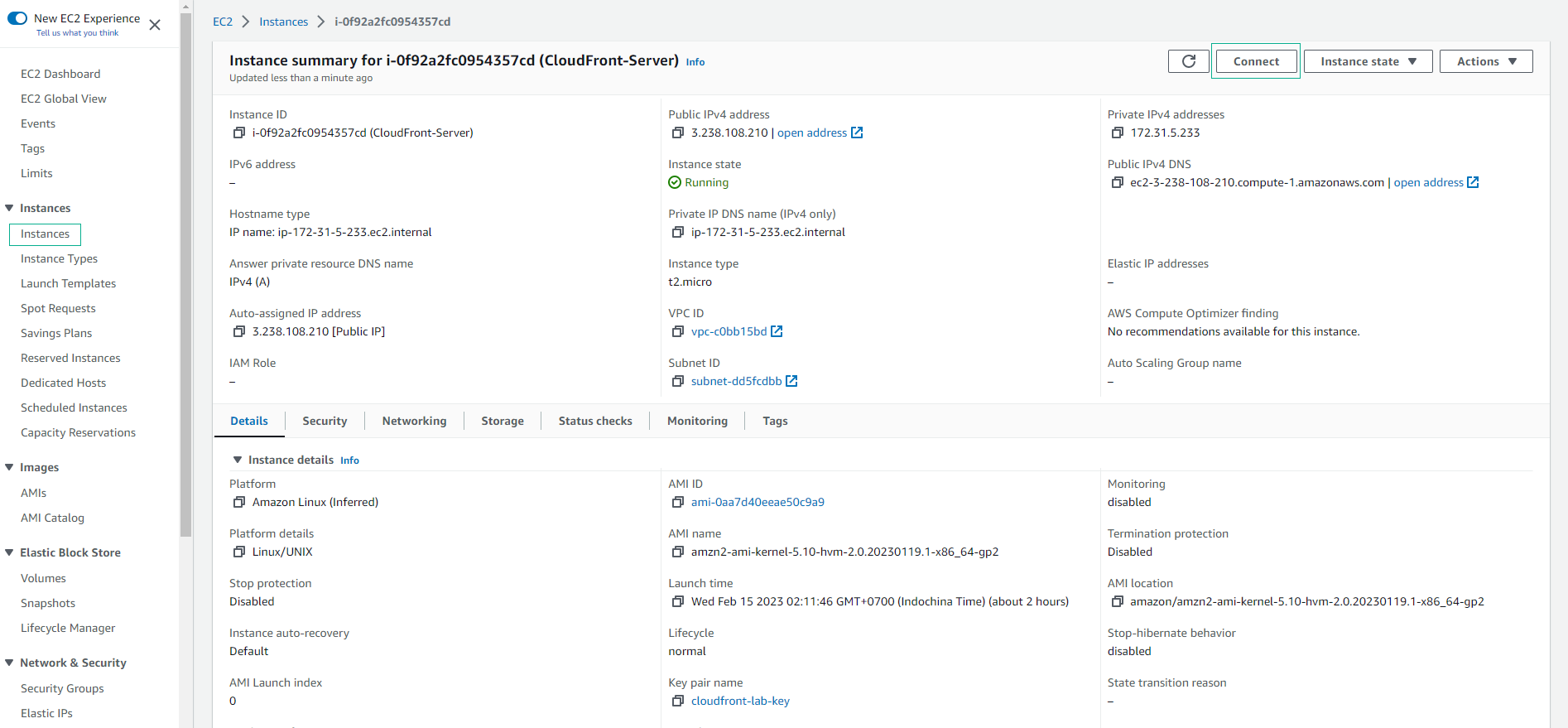Open Volumes under Elastic Block Store

click(43, 578)
